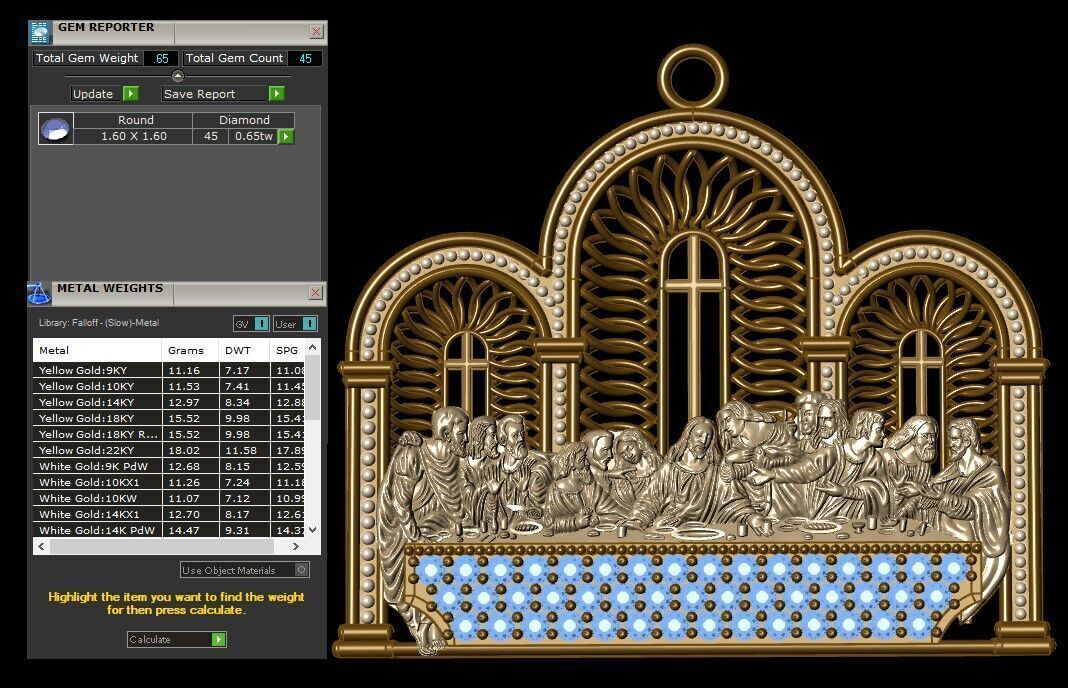Click the Total Gem Weight value .65
This screenshot has width=1068, height=688.
tap(161, 59)
